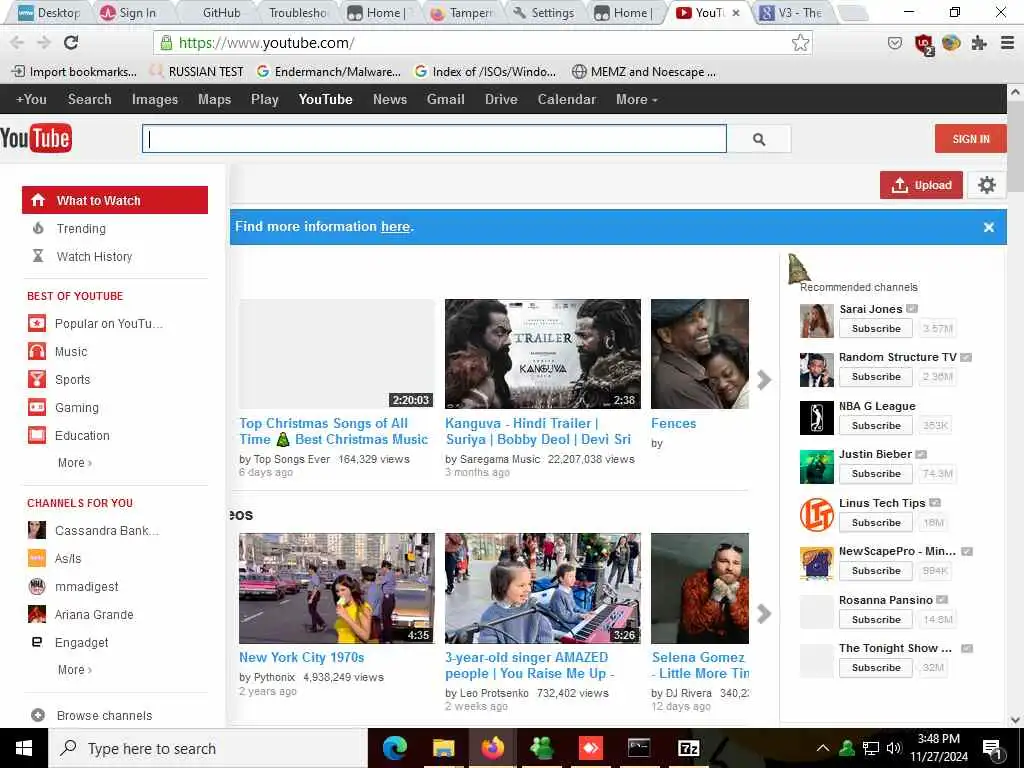The image size is (1024, 768).
Task: Open Images in the Google bar
Action: [155, 99]
